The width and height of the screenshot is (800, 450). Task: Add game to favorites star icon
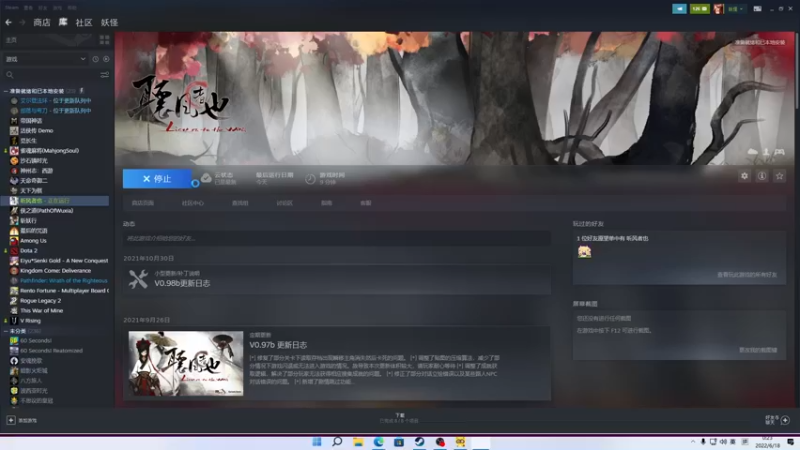[x=779, y=176]
